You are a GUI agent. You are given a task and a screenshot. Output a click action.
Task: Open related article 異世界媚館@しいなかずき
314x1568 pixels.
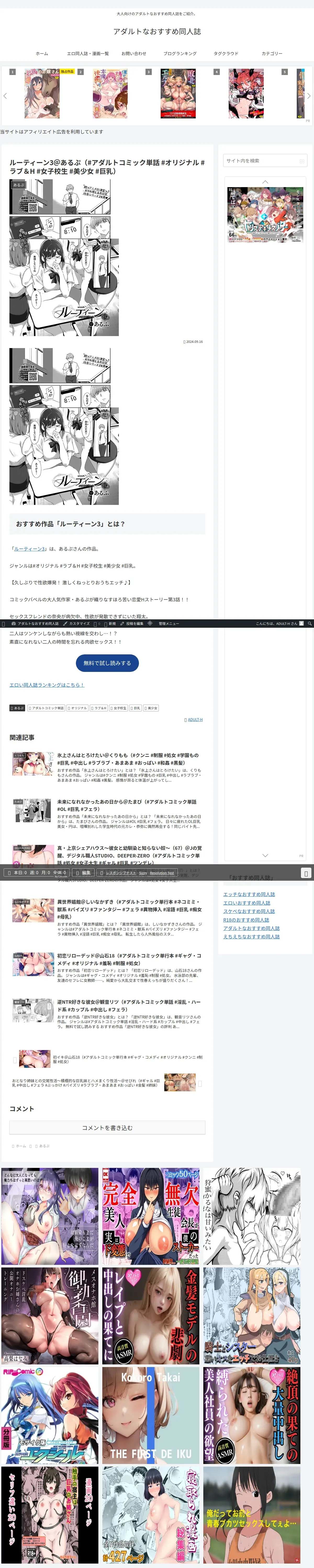tap(107, 918)
